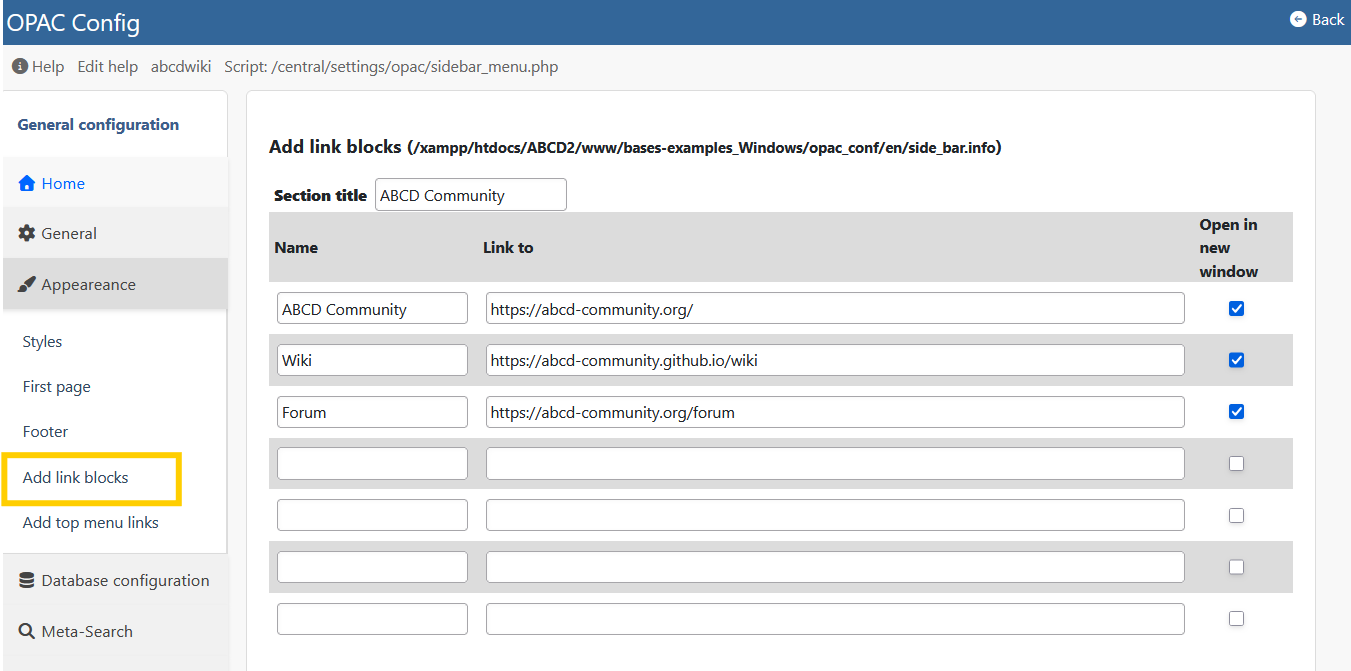The width and height of the screenshot is (1351, 671).
Task: Click the Home house icon
Action: coord(25,183)
